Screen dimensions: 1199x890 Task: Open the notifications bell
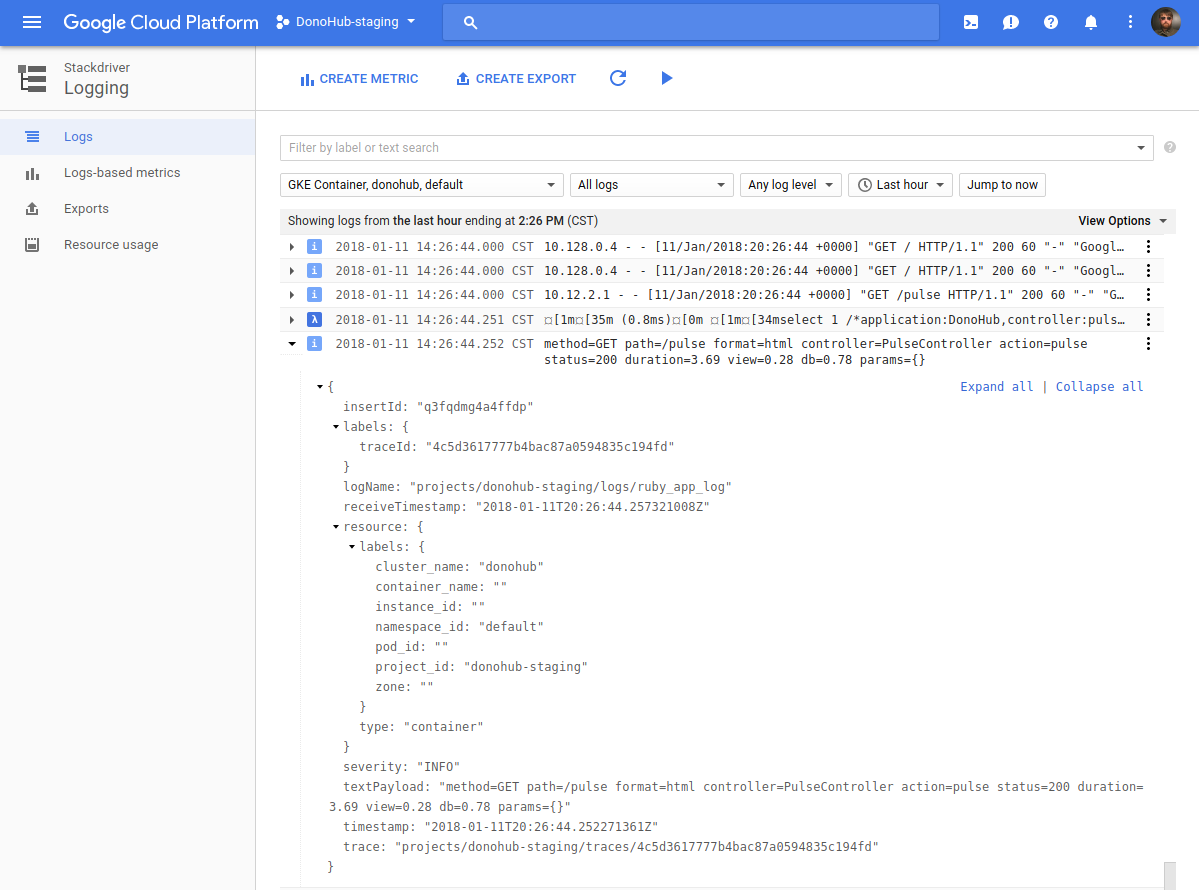[1091, 22]
